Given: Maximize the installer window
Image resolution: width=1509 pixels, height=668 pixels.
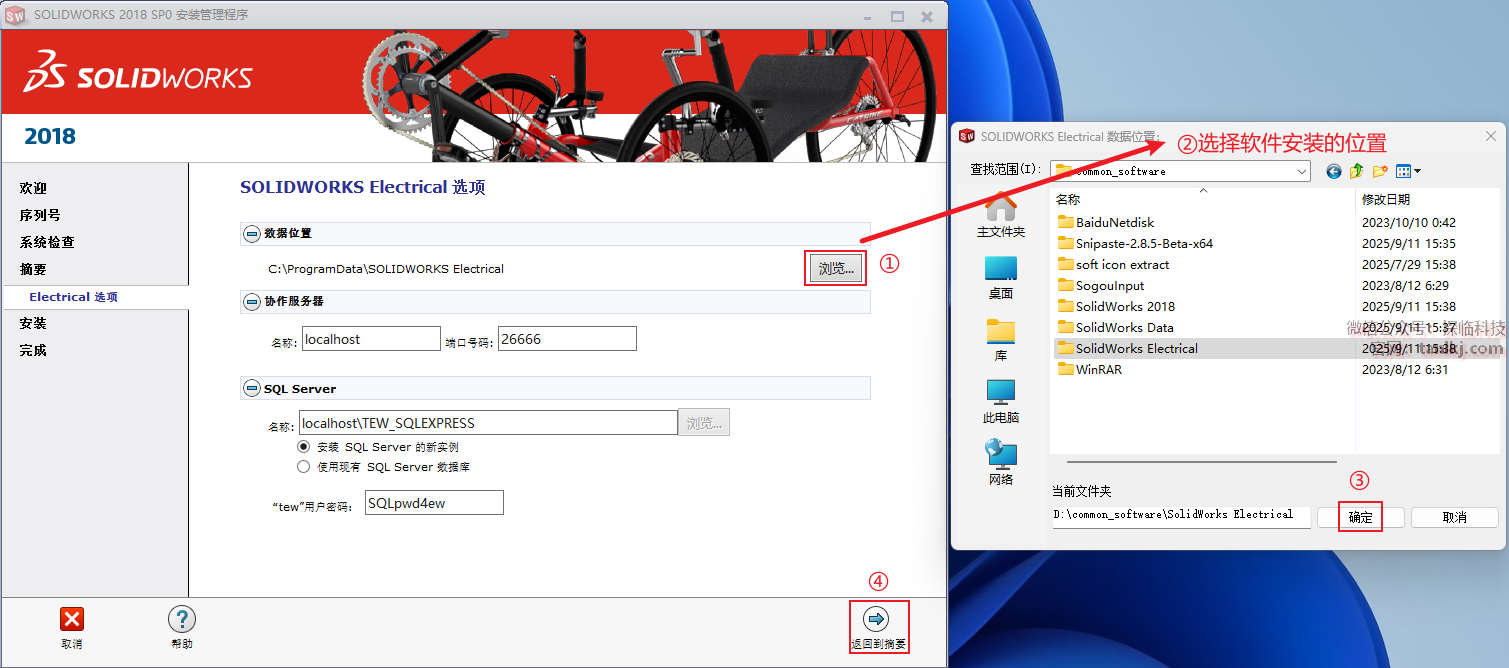Looking at the screenshot, I should (x=897, y=16).
